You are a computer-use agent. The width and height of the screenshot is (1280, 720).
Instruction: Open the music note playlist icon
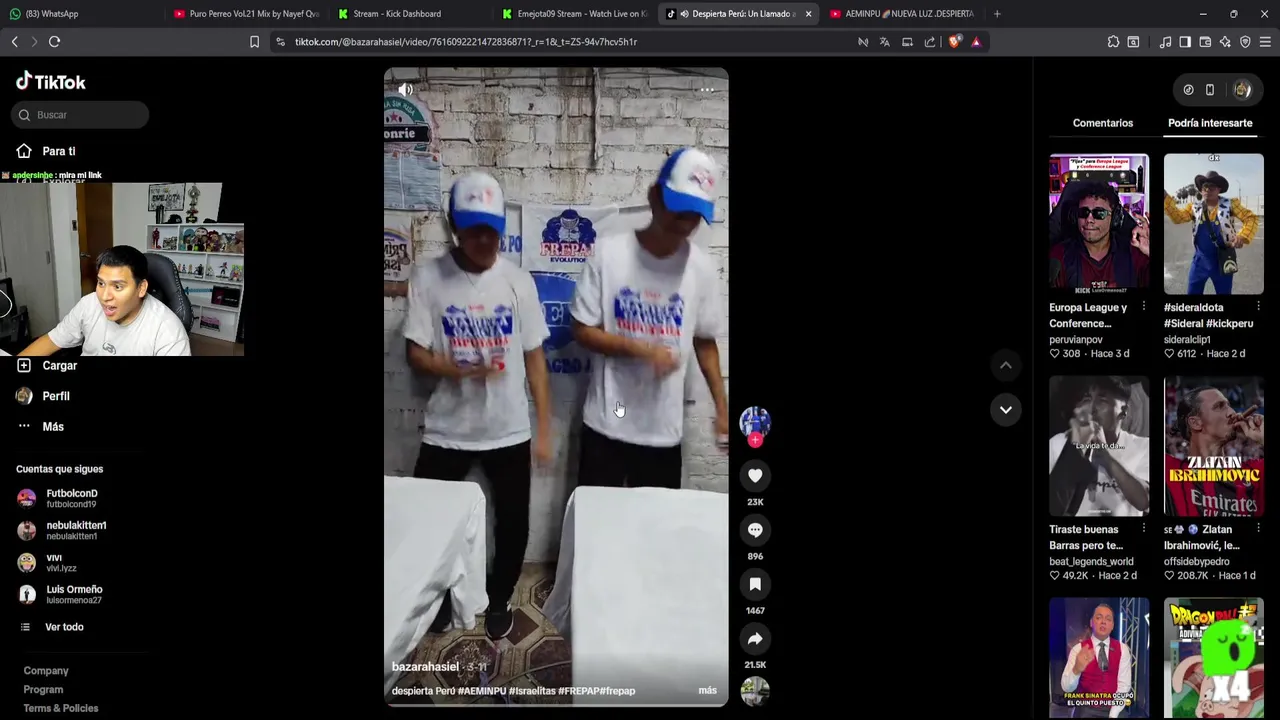point(1165,42)
